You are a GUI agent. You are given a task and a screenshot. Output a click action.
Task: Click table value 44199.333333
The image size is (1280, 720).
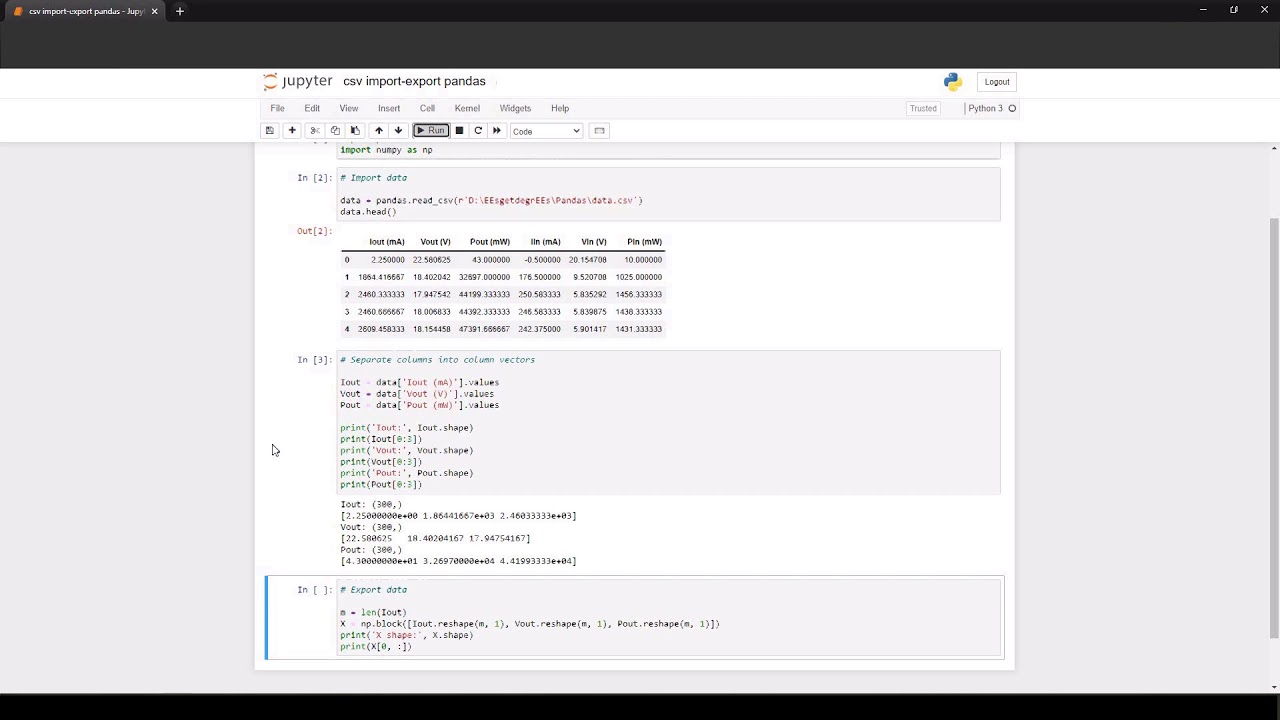[484, 295]
